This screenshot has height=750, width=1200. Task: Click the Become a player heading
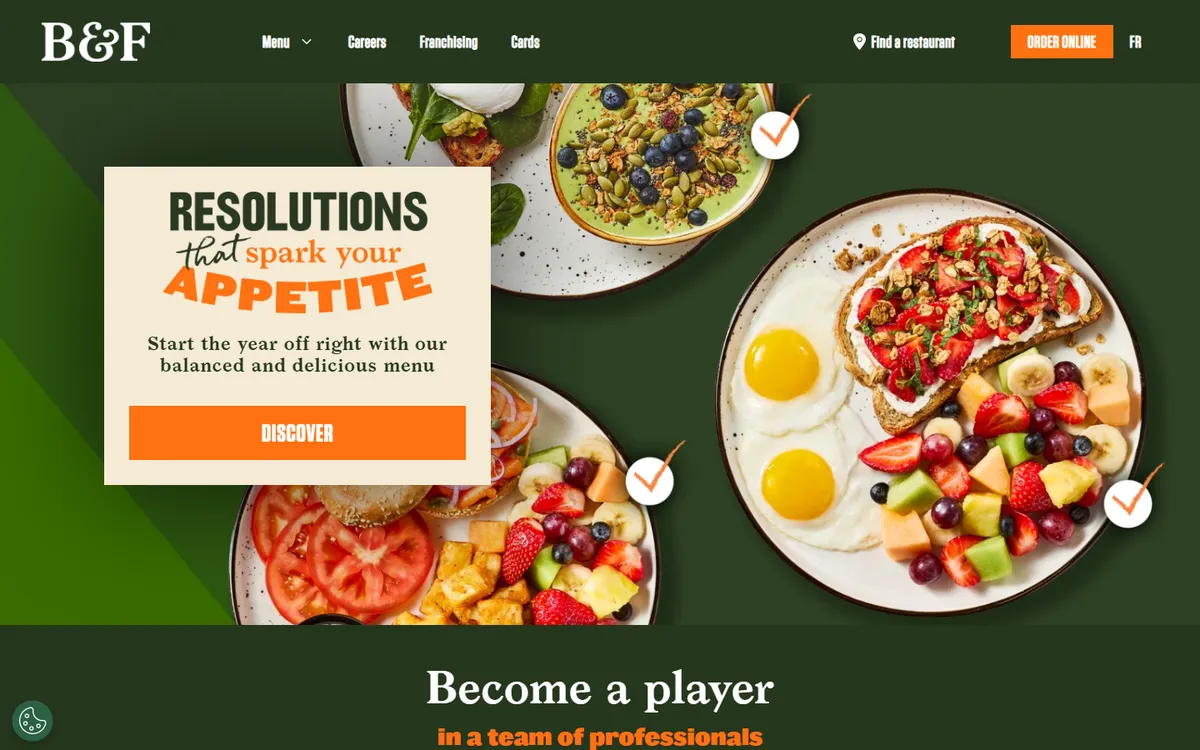pyautogui.click(x=600, y=689)
